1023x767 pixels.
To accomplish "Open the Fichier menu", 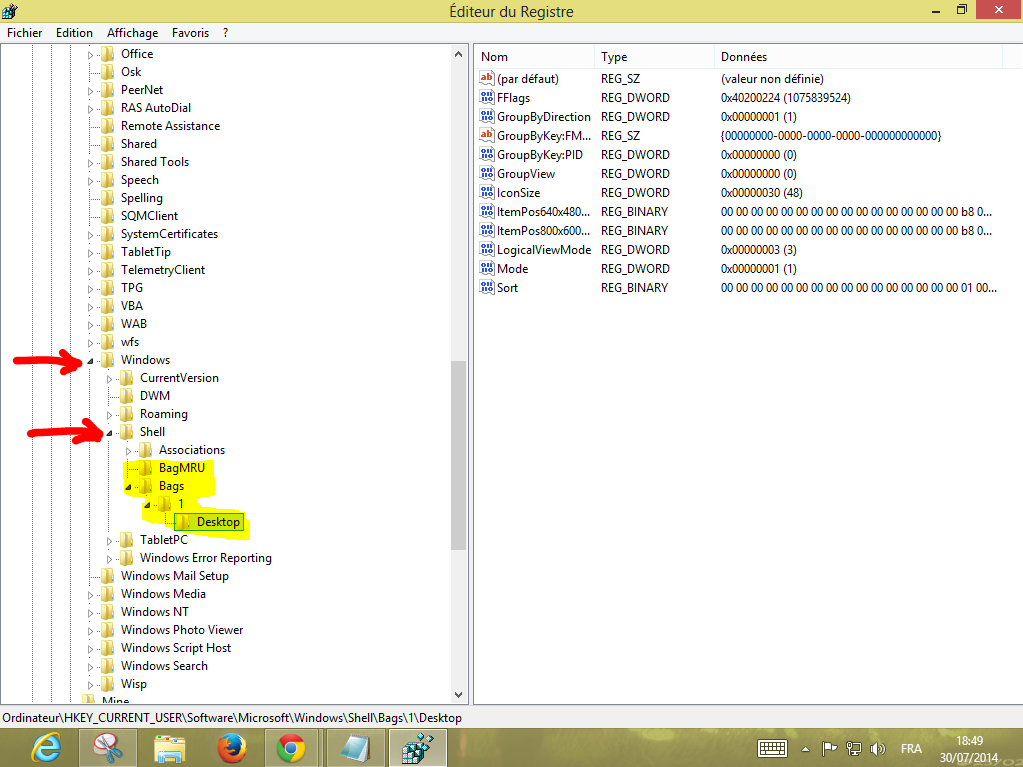I will [x=24, y=33].
